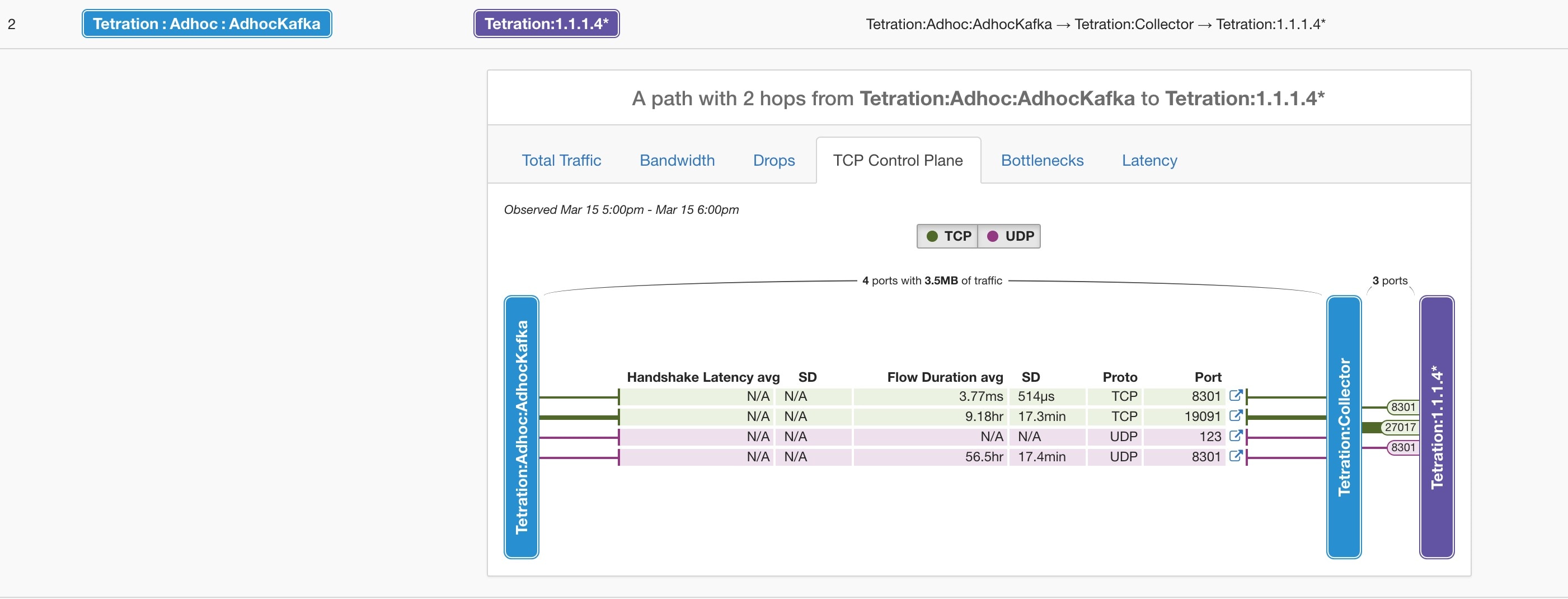The height and width of the screenshot is (599, 1568).
Task: Open external link for TCP port 8301
Action: (1235, 396)
